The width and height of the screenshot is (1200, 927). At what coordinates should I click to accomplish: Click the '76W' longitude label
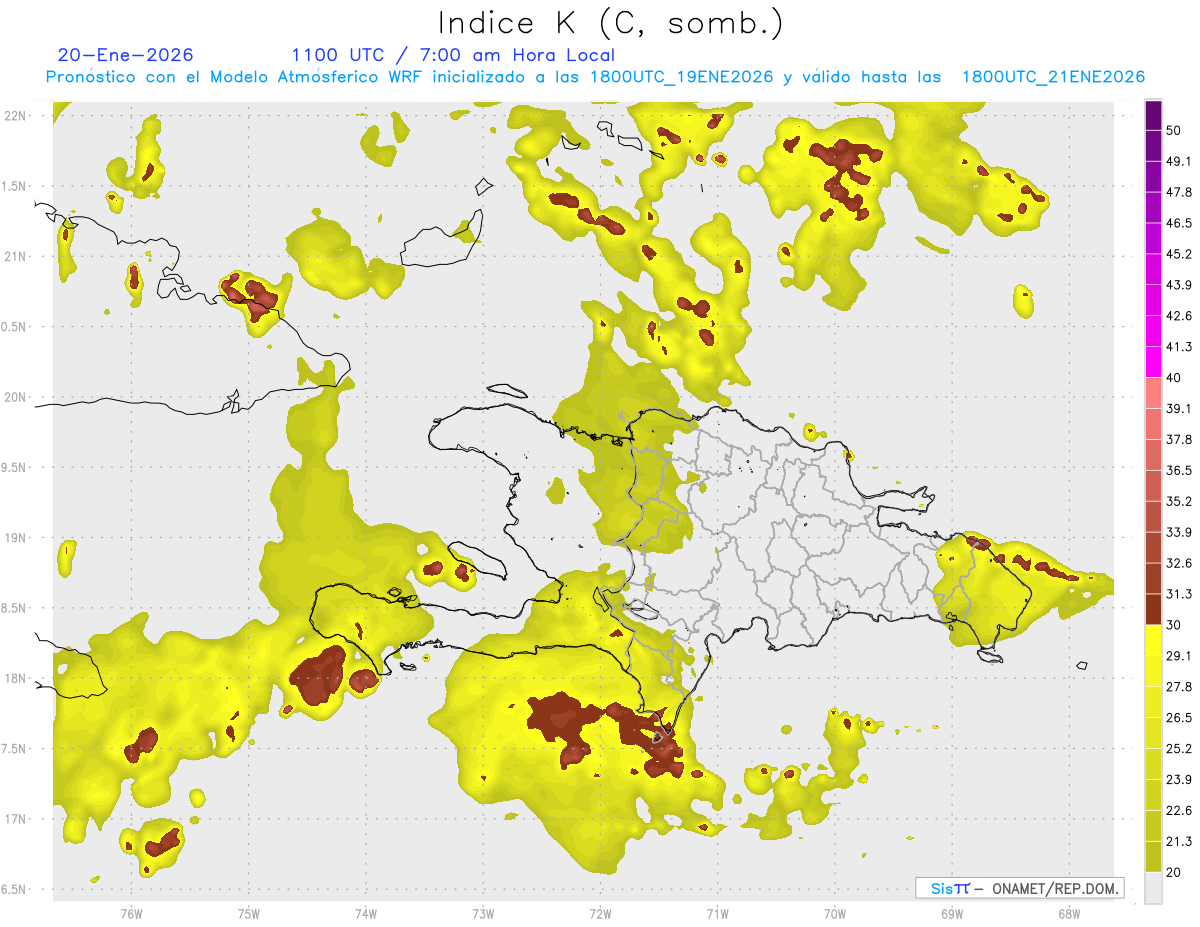pyautogui.click(x=131, y=913)
